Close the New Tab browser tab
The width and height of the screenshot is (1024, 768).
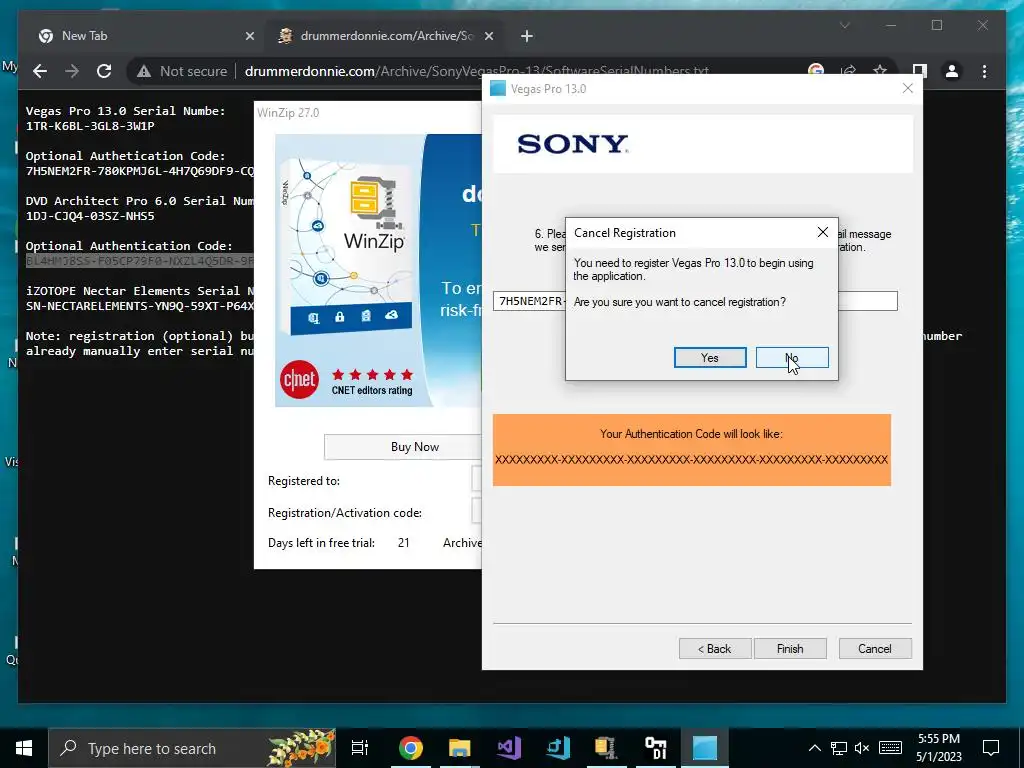249,37
